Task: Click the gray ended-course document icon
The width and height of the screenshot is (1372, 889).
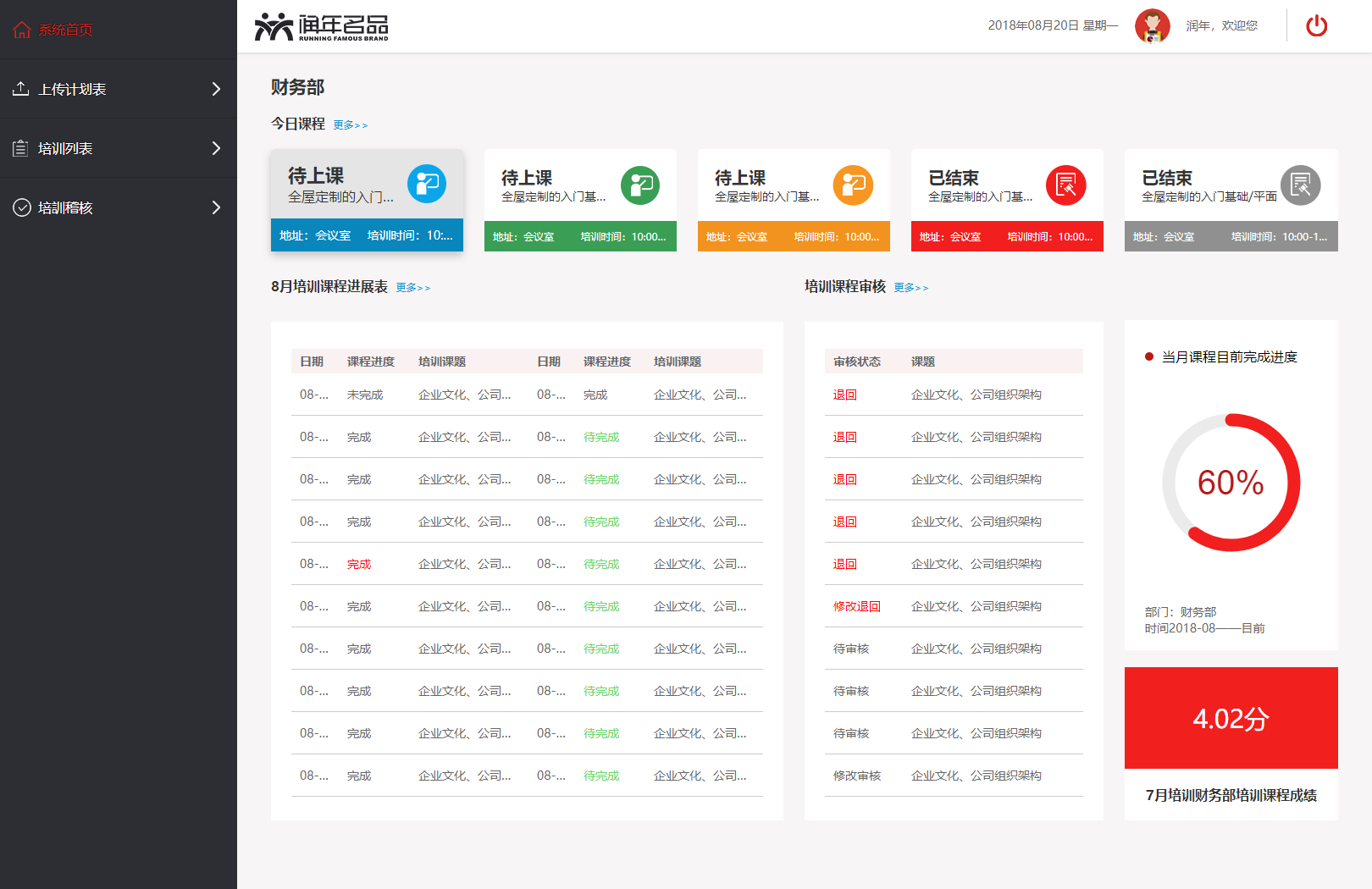Action: [1301, 185]
